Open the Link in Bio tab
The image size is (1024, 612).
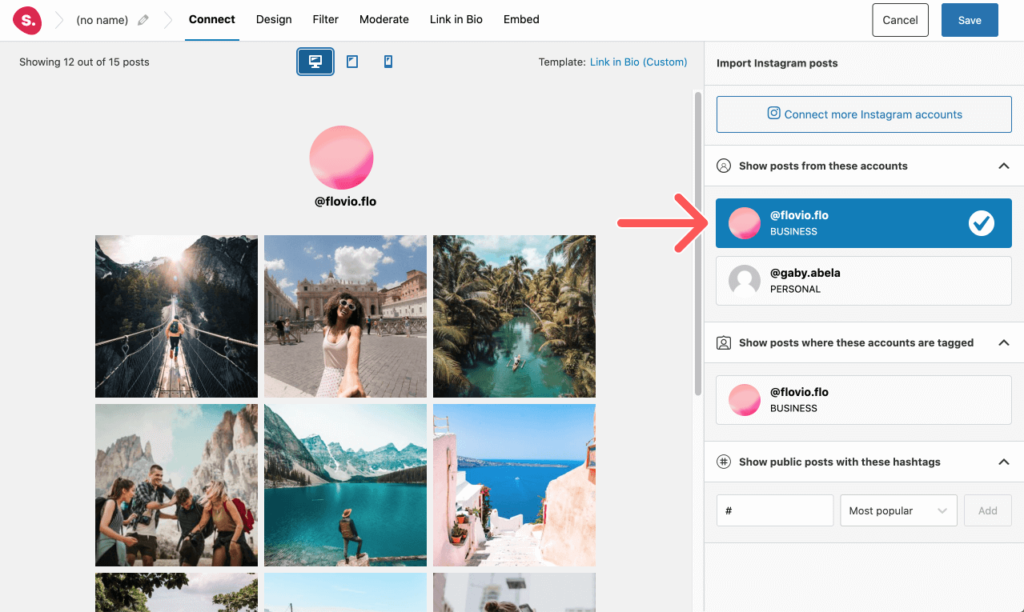click(456, 20)
